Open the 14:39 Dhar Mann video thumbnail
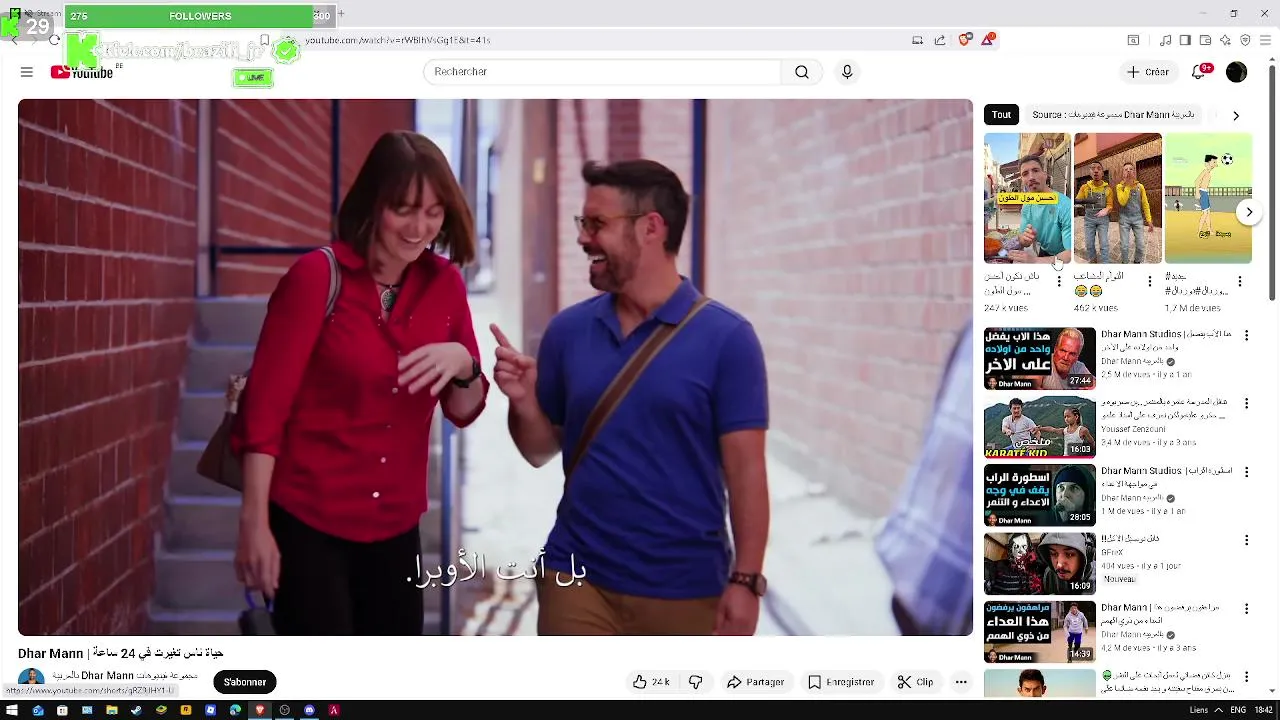This screenshot has width=1280, height=720. 1040,632
